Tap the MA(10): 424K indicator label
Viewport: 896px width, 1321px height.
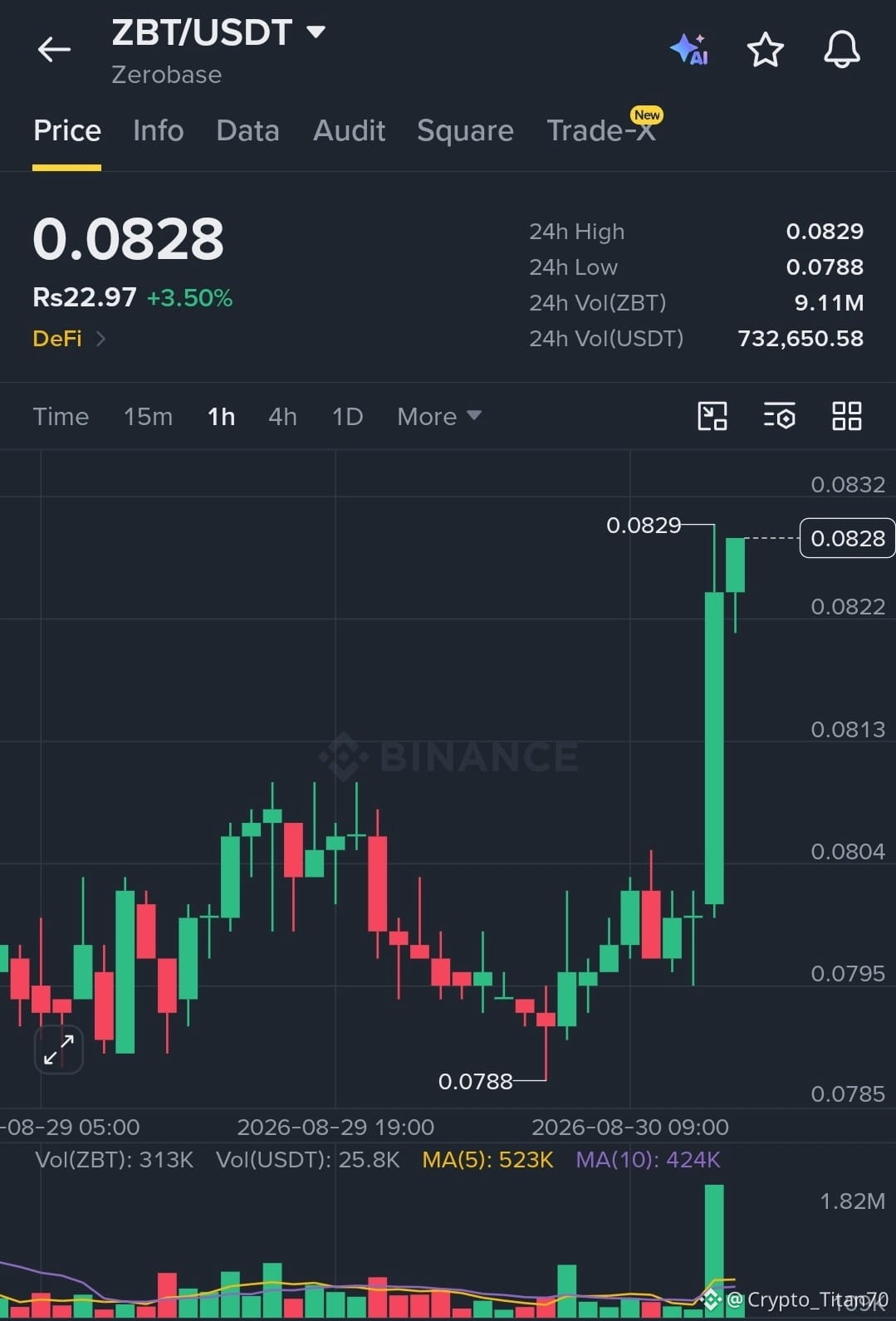tap(648, 1160)
